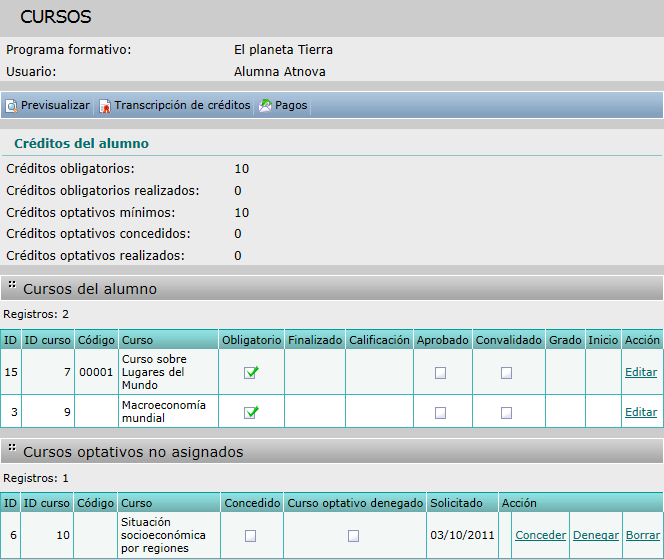Click the Pagos envelope icon

click(265, 105)
